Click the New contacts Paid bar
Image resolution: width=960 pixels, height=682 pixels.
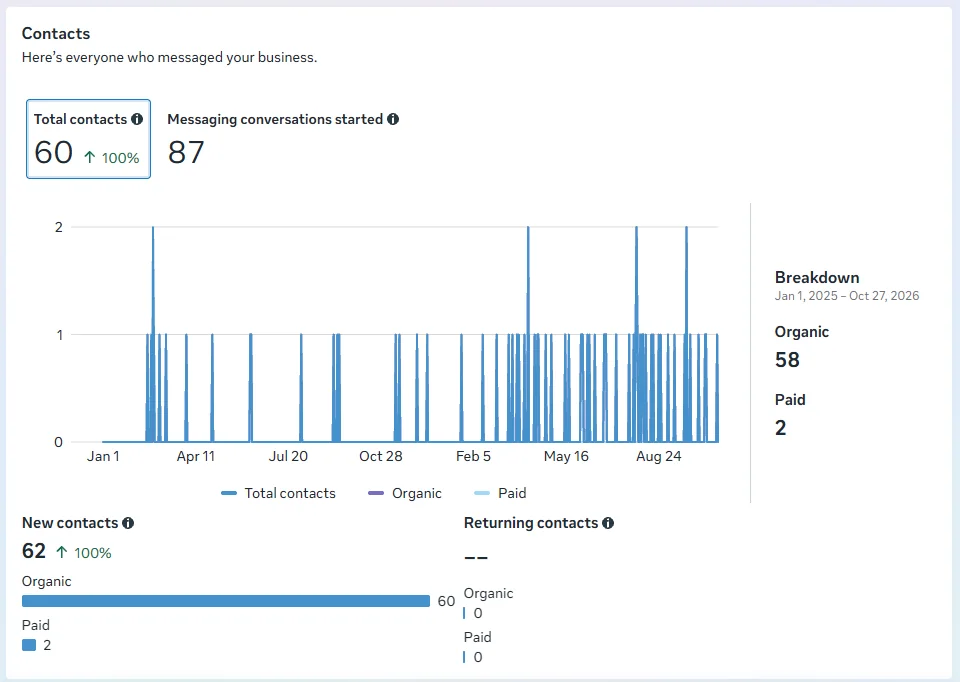29,645
